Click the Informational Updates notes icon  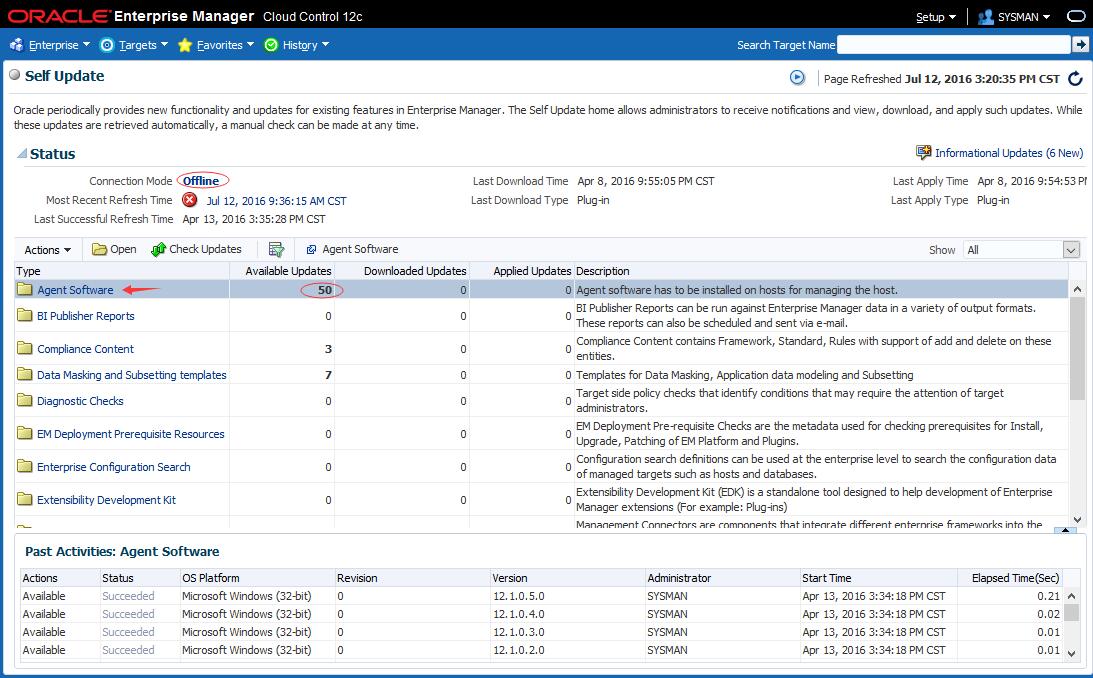click(x=924, y=153)
